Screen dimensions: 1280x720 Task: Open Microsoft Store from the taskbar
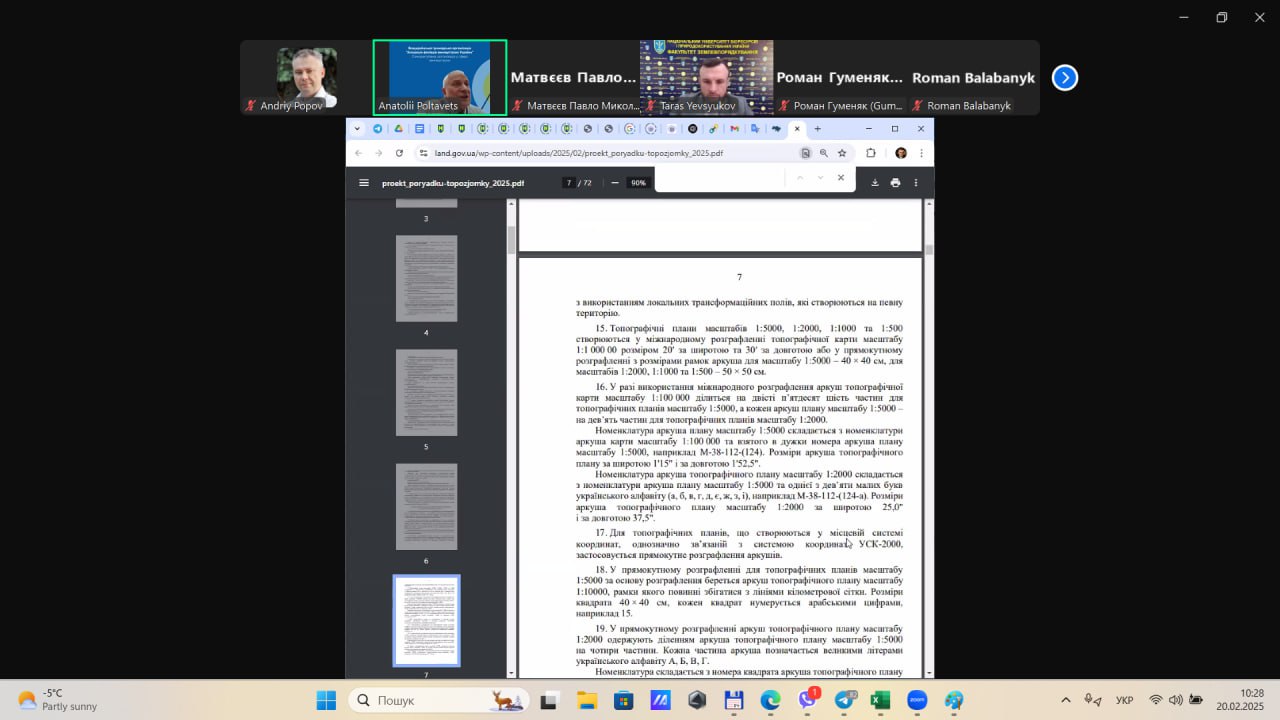click(x=623, y=701)
